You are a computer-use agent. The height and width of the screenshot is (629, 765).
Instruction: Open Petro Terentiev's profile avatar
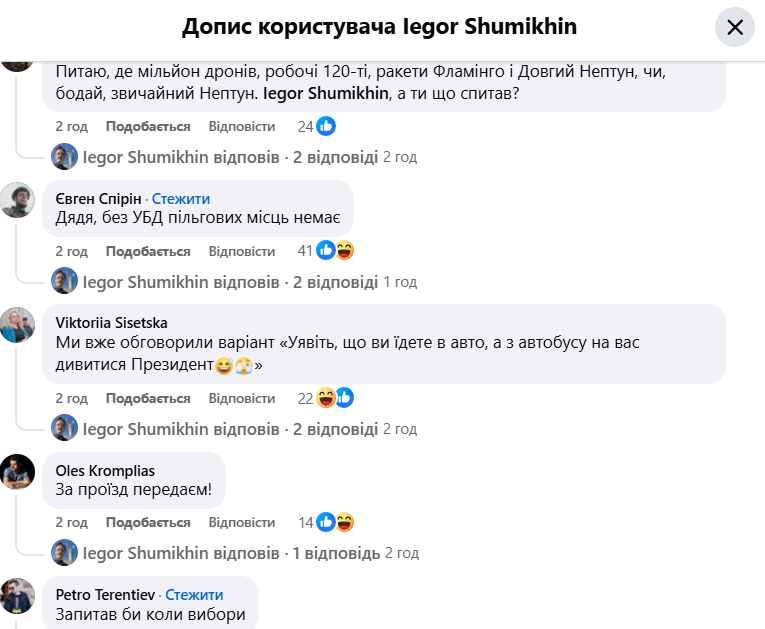[18, 596]
